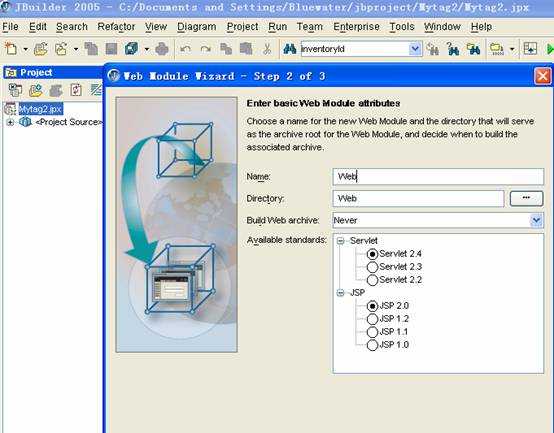Click the Reopen file toolbar icon
Viewport: 554px width, 433px height.
[61, 49]
